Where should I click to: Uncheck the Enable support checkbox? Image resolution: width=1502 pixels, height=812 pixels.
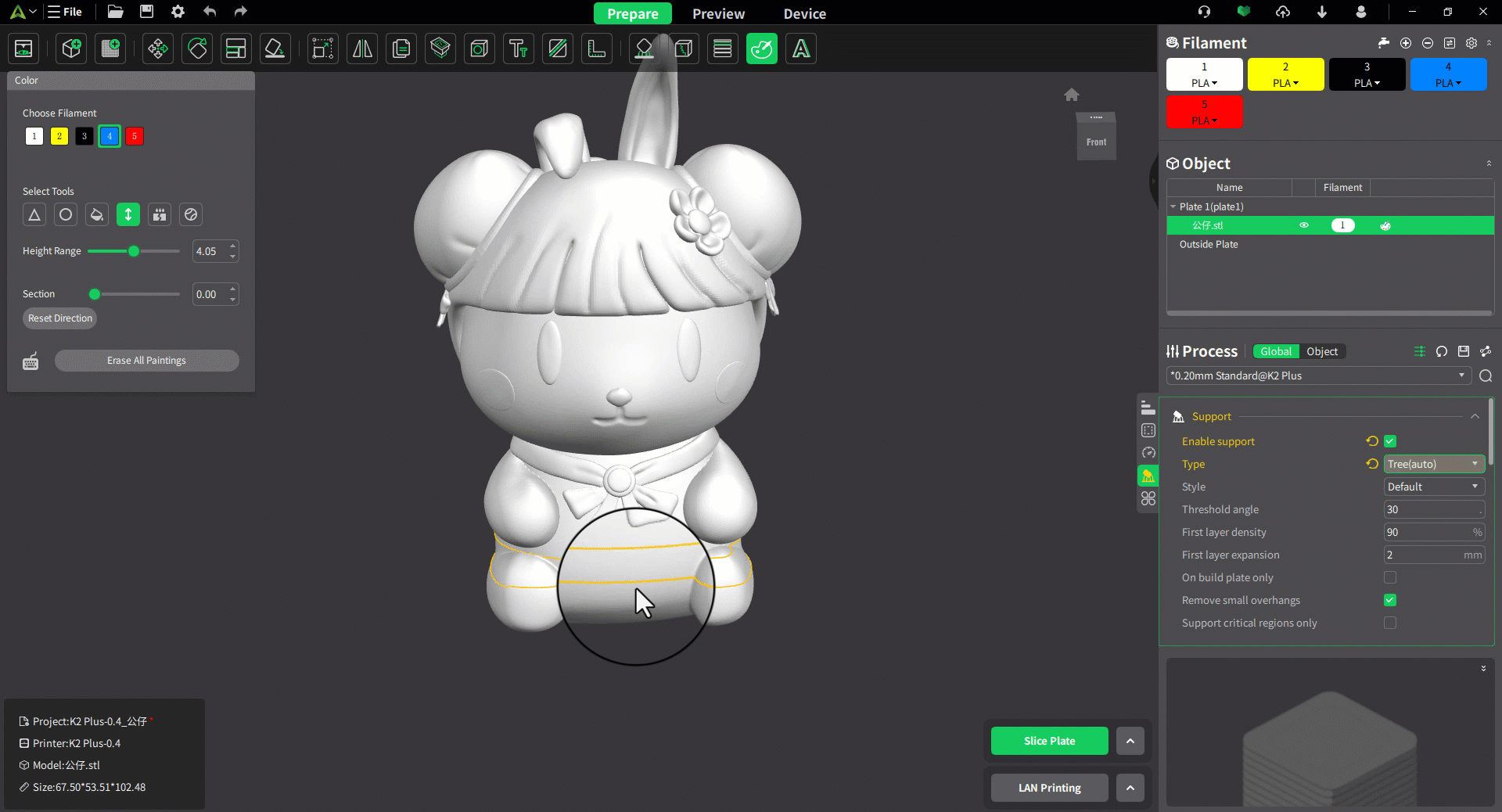[1390, 441]
